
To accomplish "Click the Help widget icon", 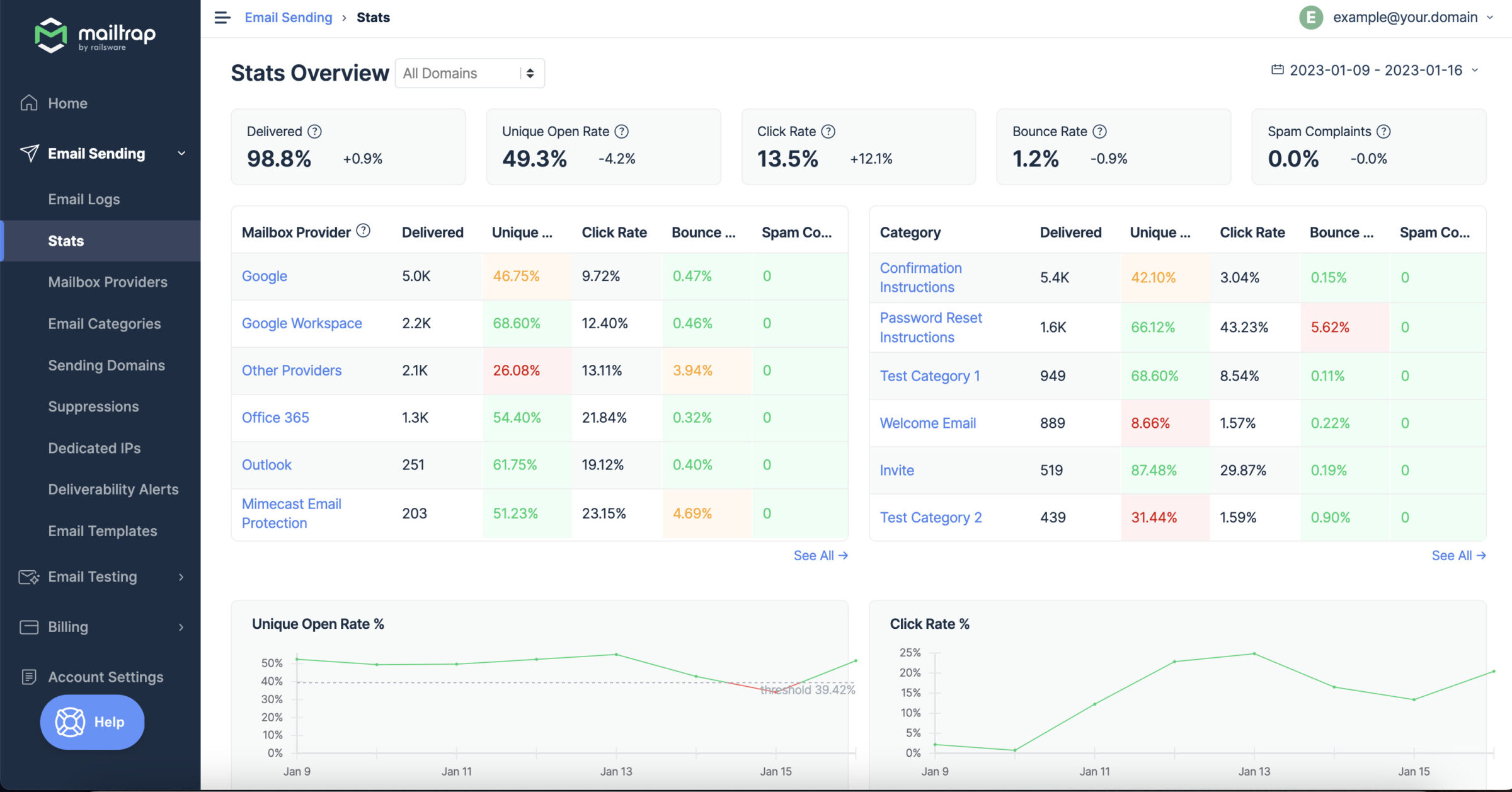I will 71,721.
